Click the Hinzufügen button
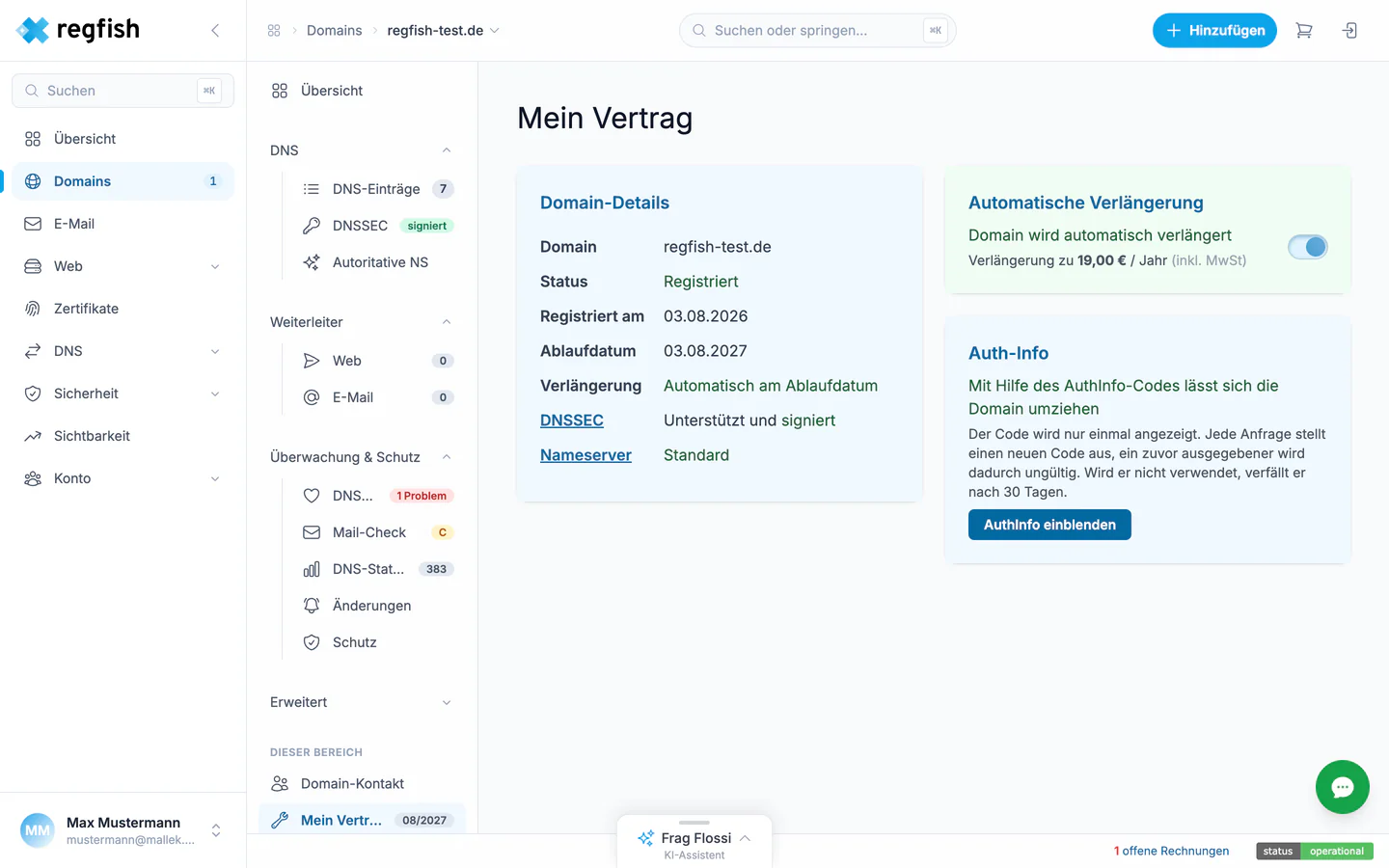 (1214, 30)
